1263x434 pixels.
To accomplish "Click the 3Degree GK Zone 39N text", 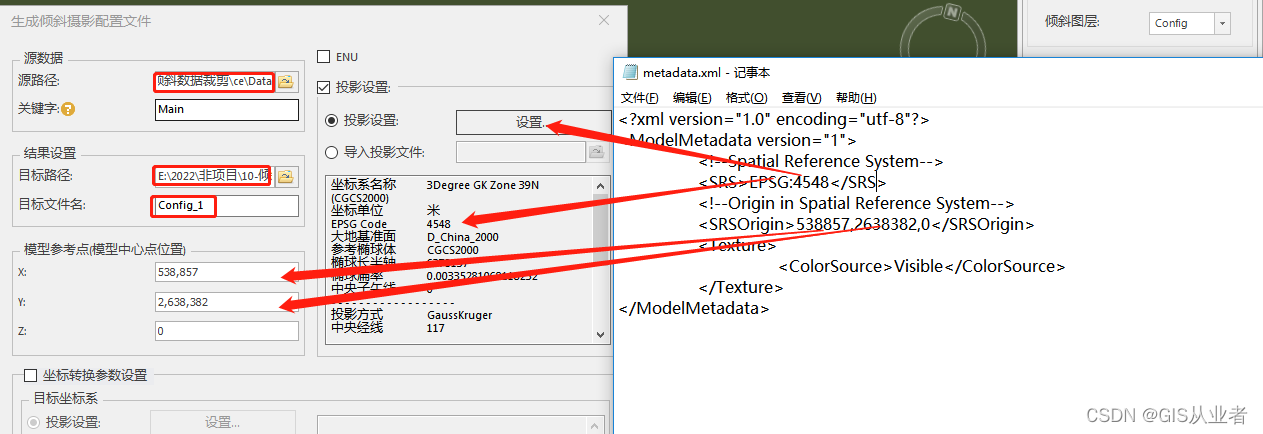I will click(x=484, y=185).
